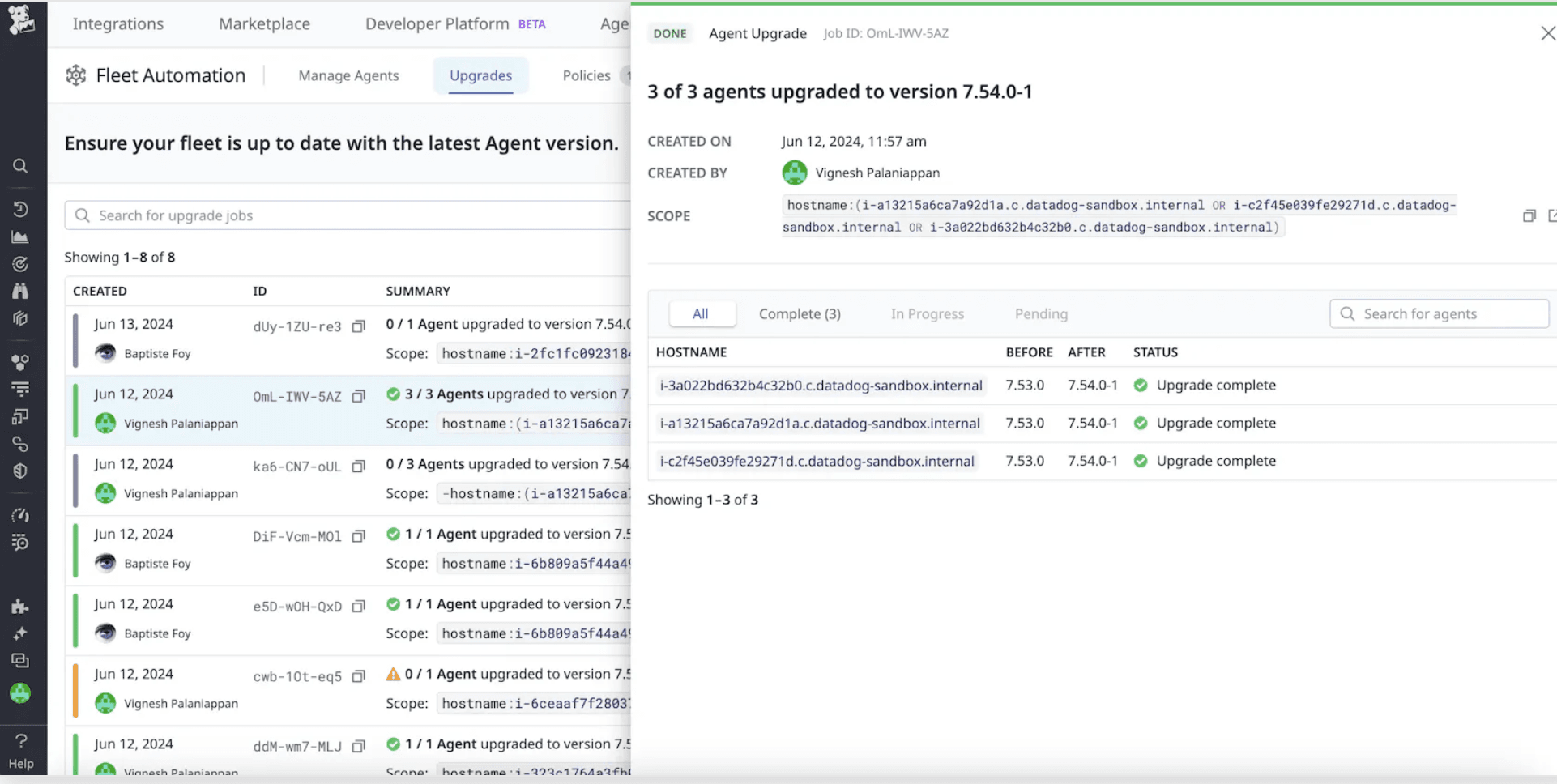The width and height of the screenshot is (1557, 784).
Task: Select the All filter tab
Action: pyautogui.click(x=701, y=314)
